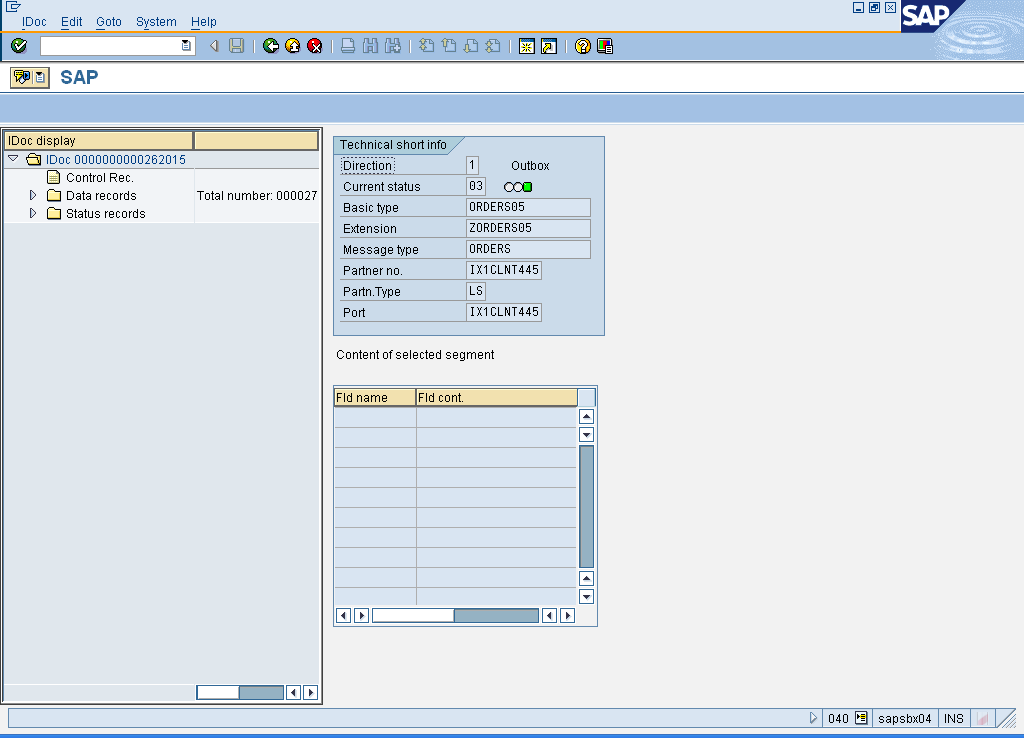The height and width of the screenshot is (738, 1024).
Task: Click the red Cancel icon
Action: tap(315, 46)
